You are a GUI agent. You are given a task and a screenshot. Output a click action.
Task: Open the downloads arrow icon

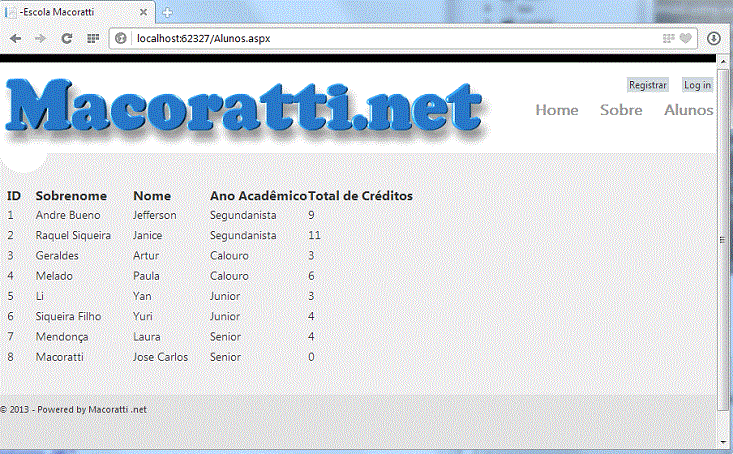(713, 38)
